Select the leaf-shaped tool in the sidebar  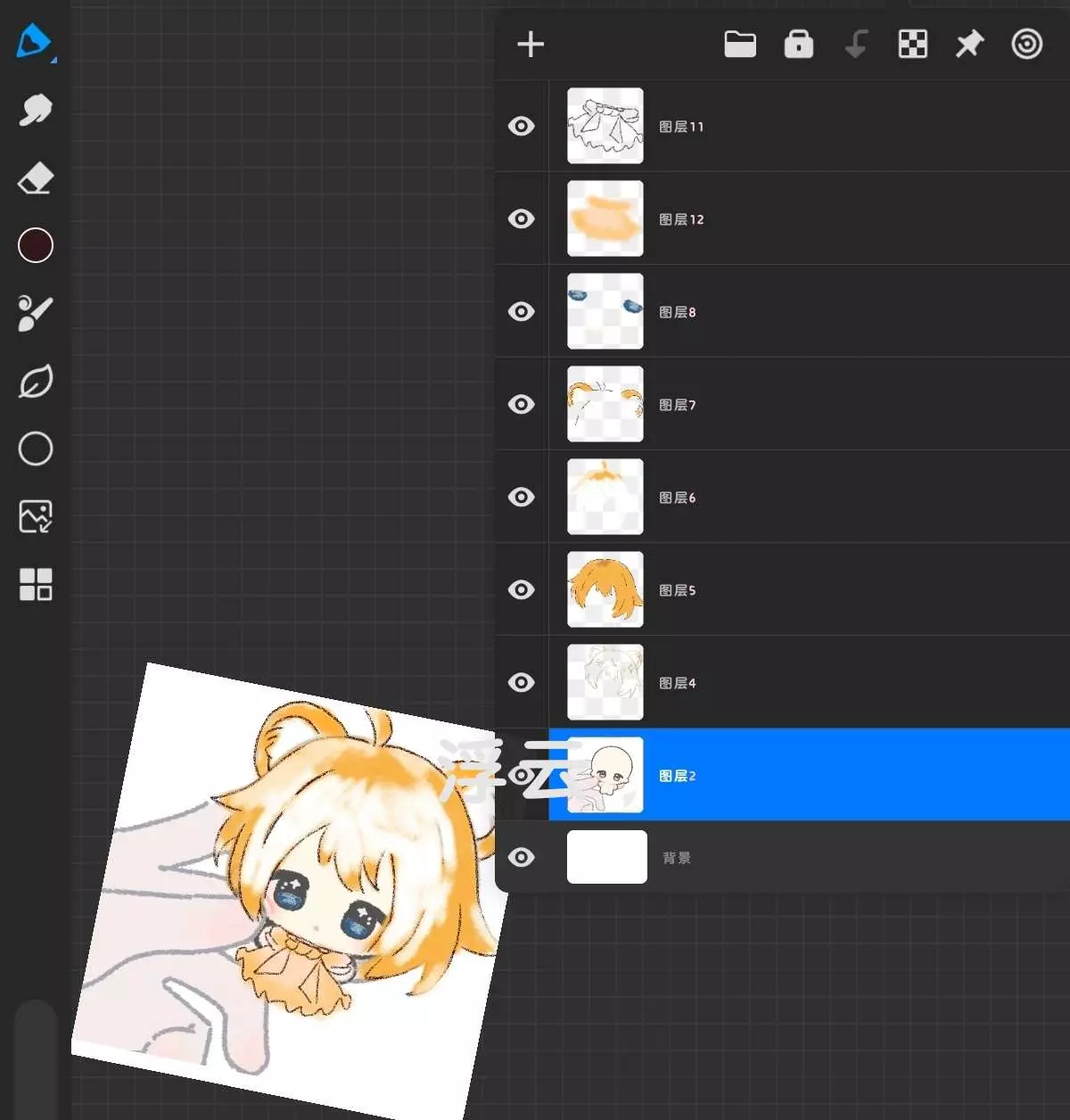(36, 382)
